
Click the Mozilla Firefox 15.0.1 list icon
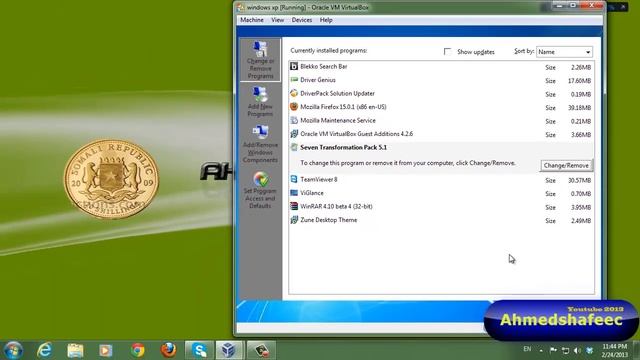(294, 107)
